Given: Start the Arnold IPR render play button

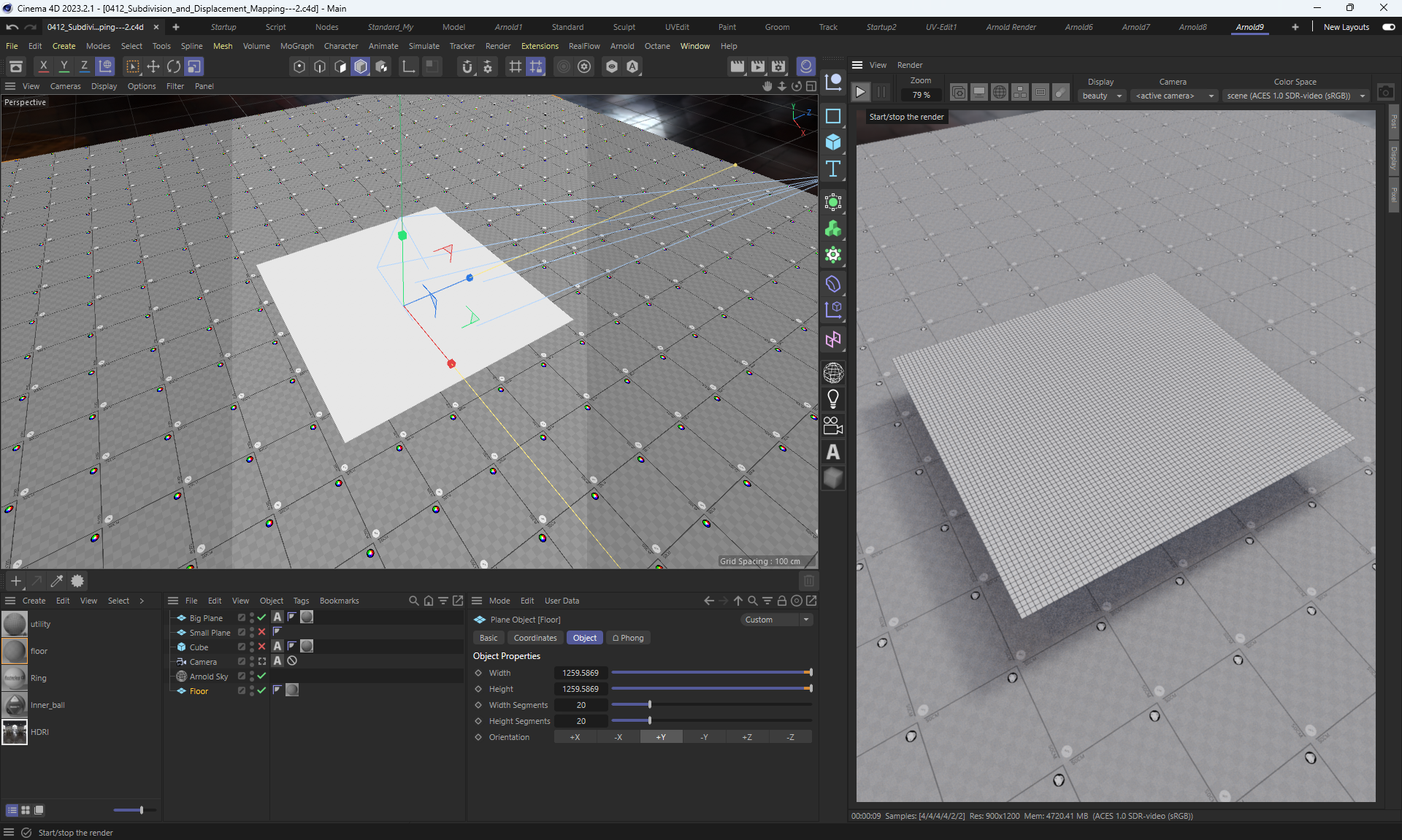Looking at the screenshot, I should pyautogui.click(x=860, y=92).
